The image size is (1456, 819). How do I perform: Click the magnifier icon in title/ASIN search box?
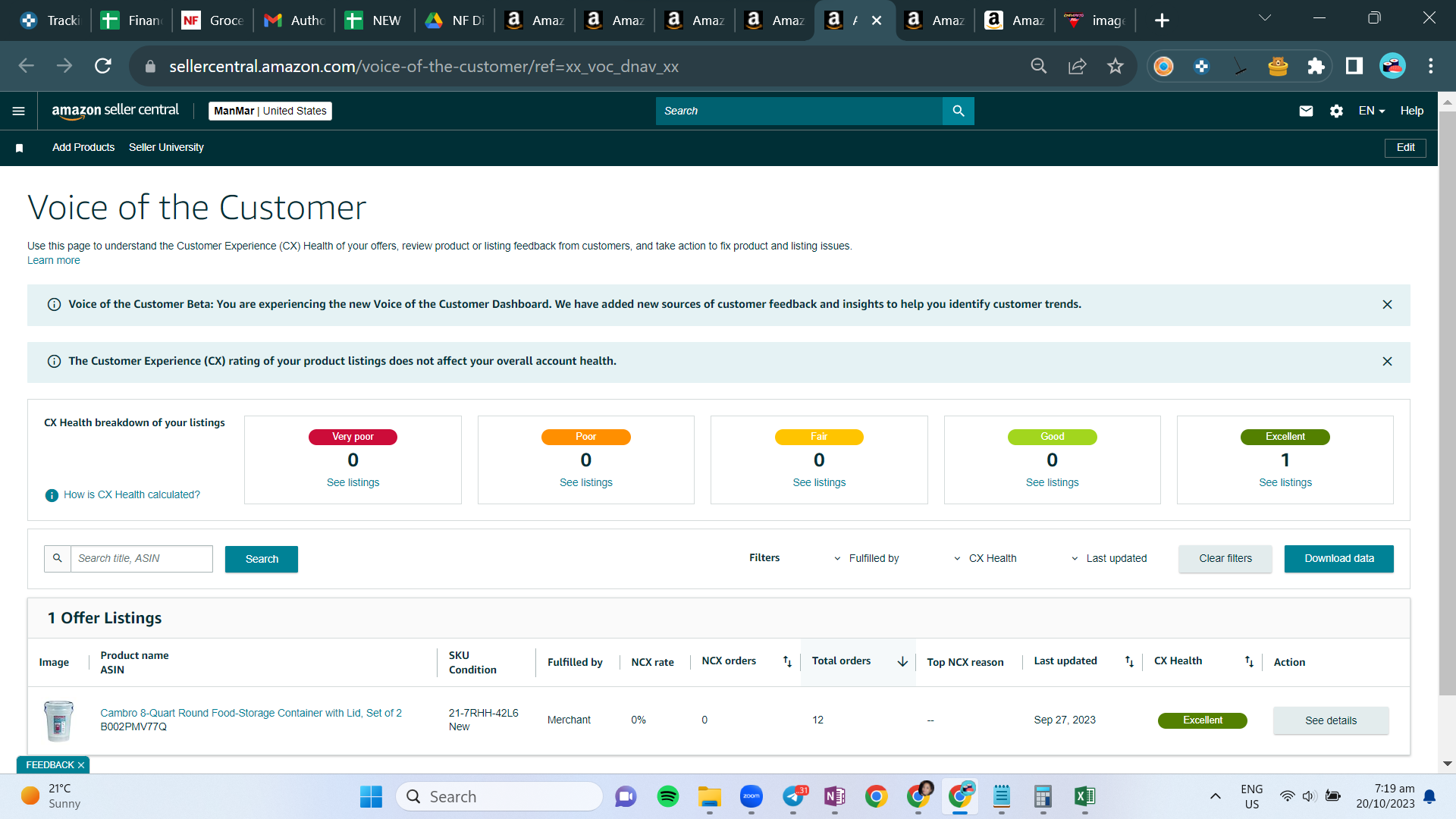pos(58,559)
